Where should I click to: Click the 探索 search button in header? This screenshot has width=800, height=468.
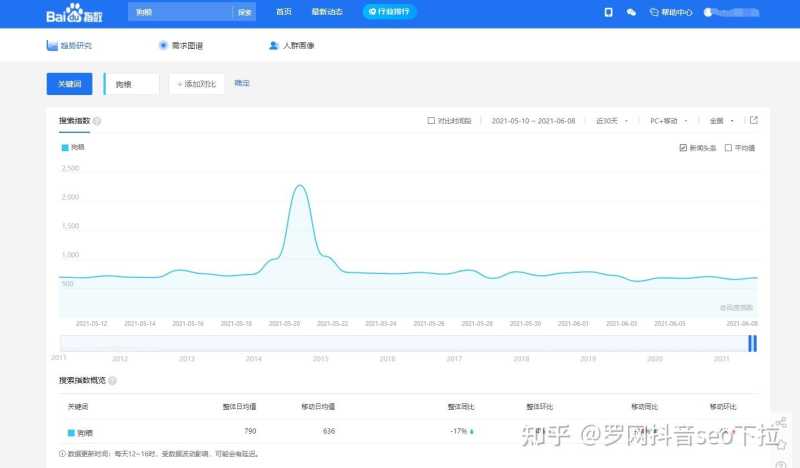(x=244, y=12)
